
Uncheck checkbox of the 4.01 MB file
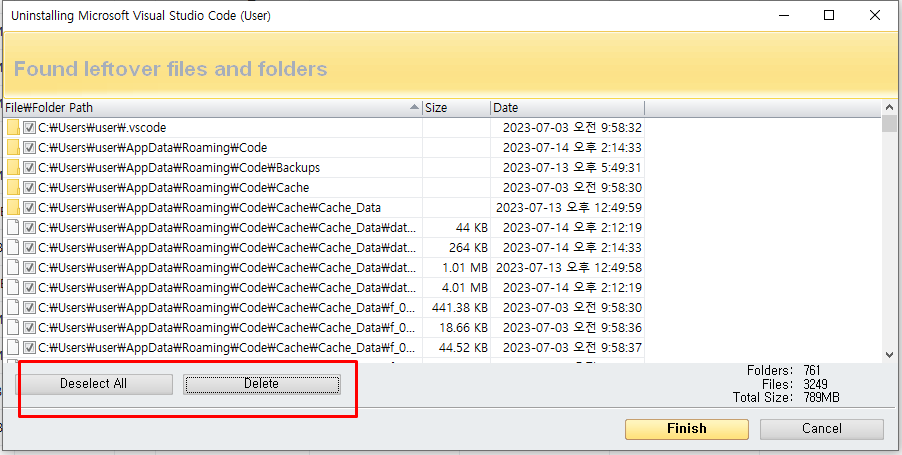click(x=29, y=288)
